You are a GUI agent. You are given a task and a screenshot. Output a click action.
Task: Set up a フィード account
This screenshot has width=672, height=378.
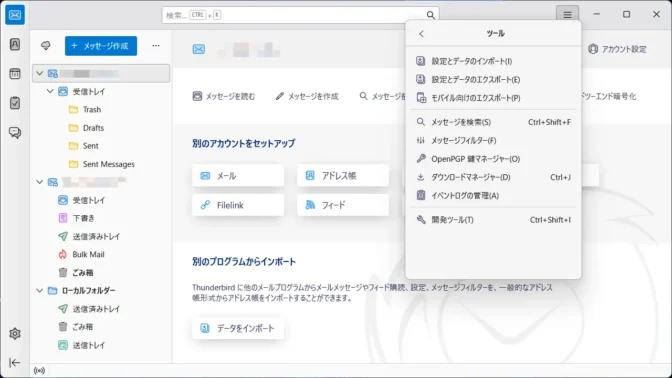click(x=343, y=205)
